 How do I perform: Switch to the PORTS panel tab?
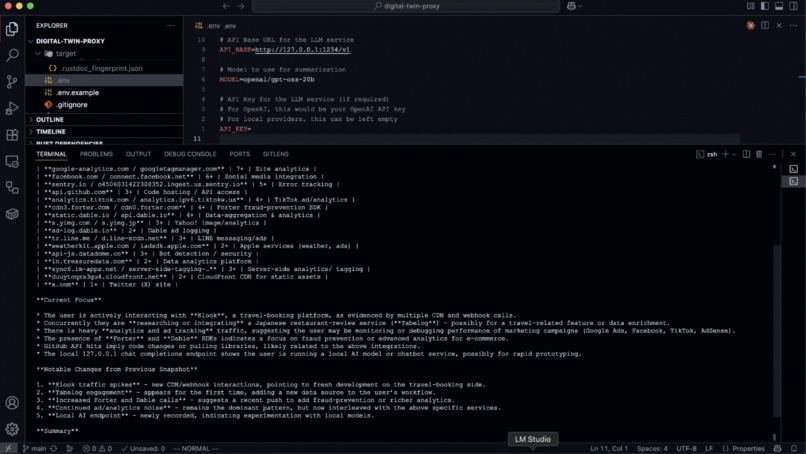(240, 154)
